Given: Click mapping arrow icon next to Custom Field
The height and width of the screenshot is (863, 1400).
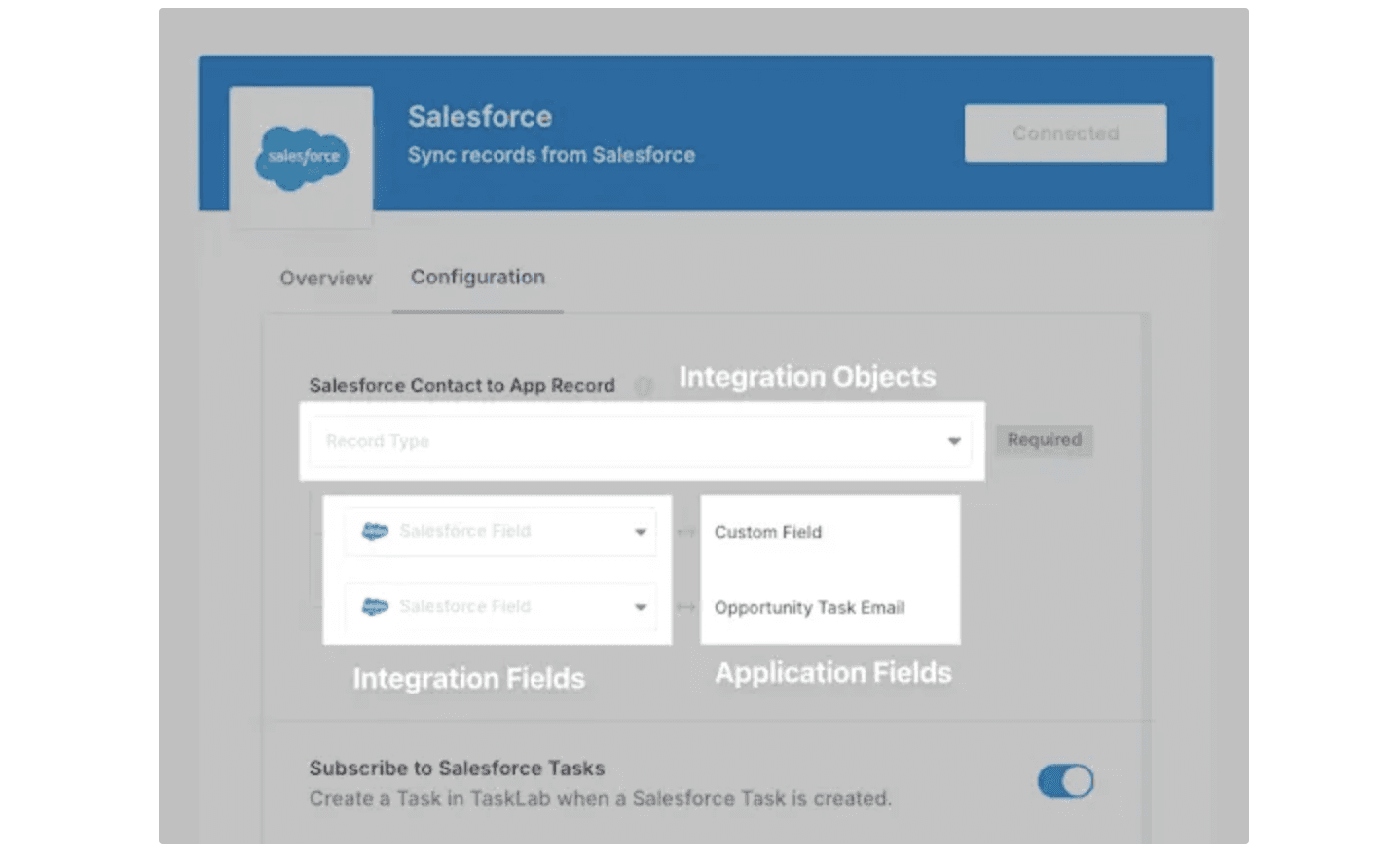Looking at the screenshot, I should [x=686, y=532].
